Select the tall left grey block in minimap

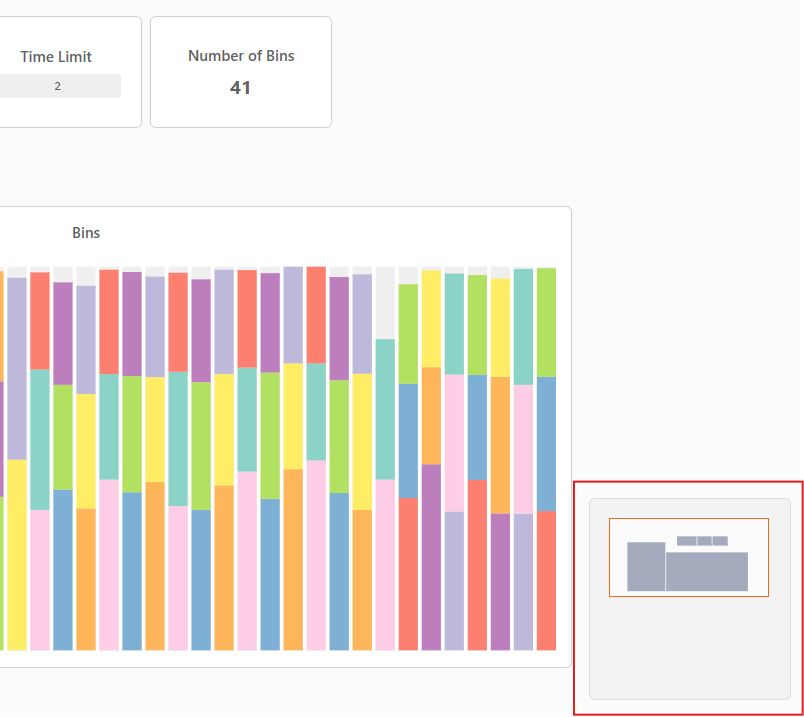(646, 566)
